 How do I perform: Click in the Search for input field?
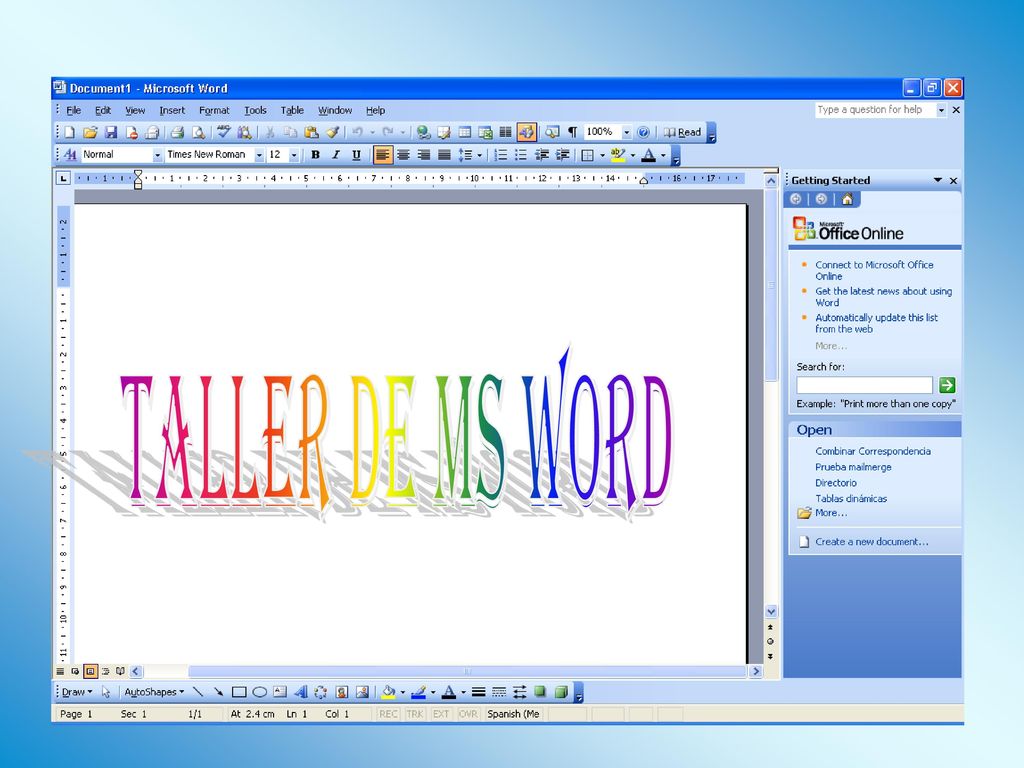864,385
